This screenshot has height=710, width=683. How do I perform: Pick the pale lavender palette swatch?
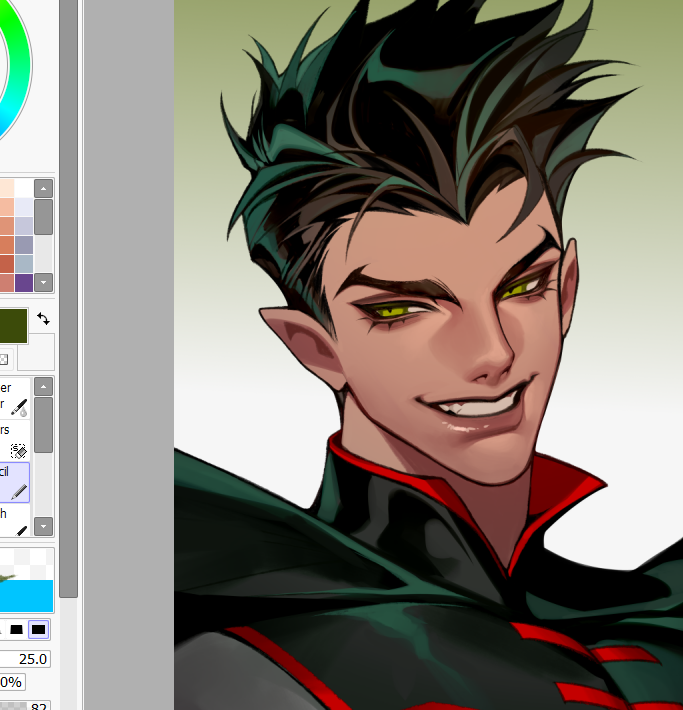[24, 206]
